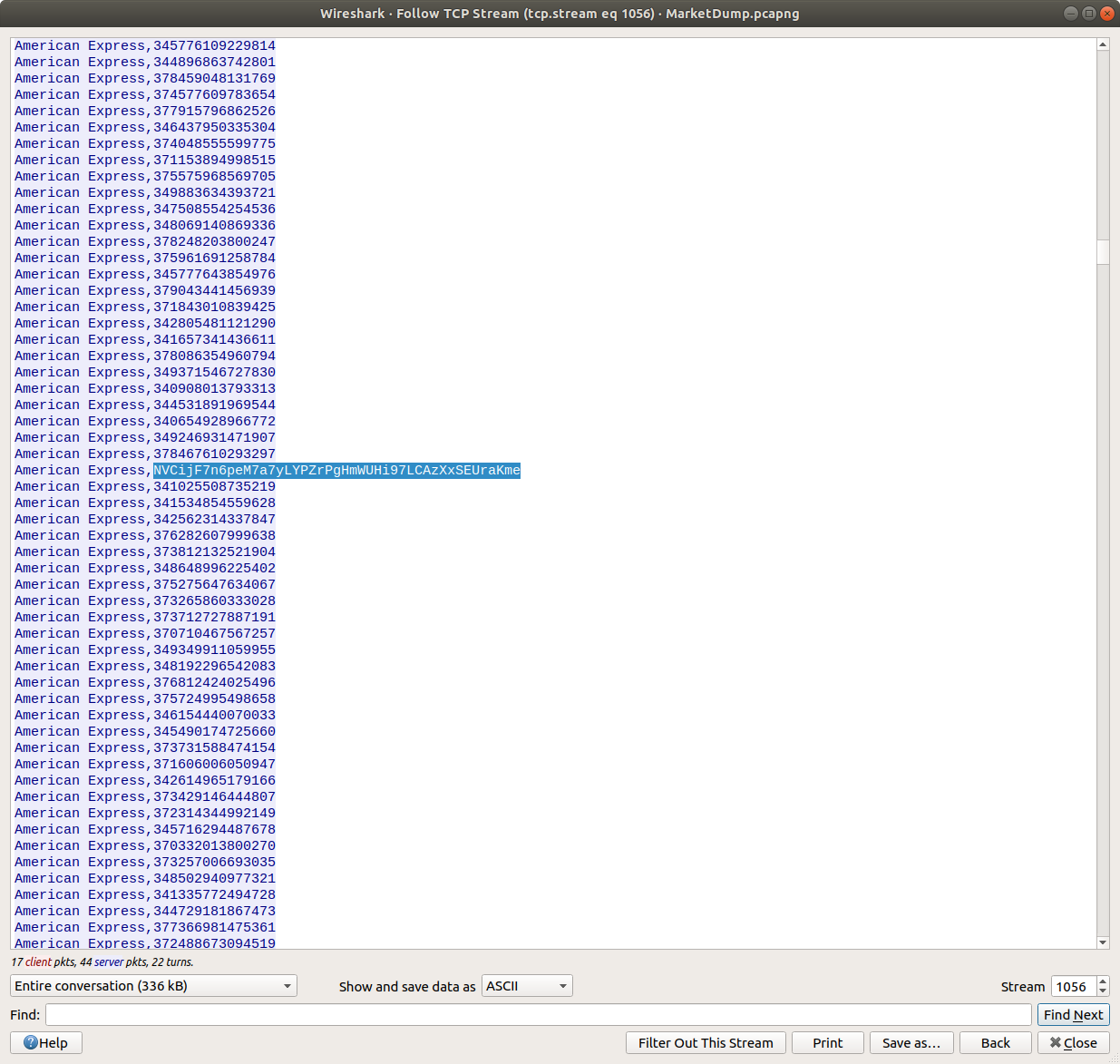Increment the Stream number with up arrow
The image size is (1120, 1064).
coord(1103,981)
